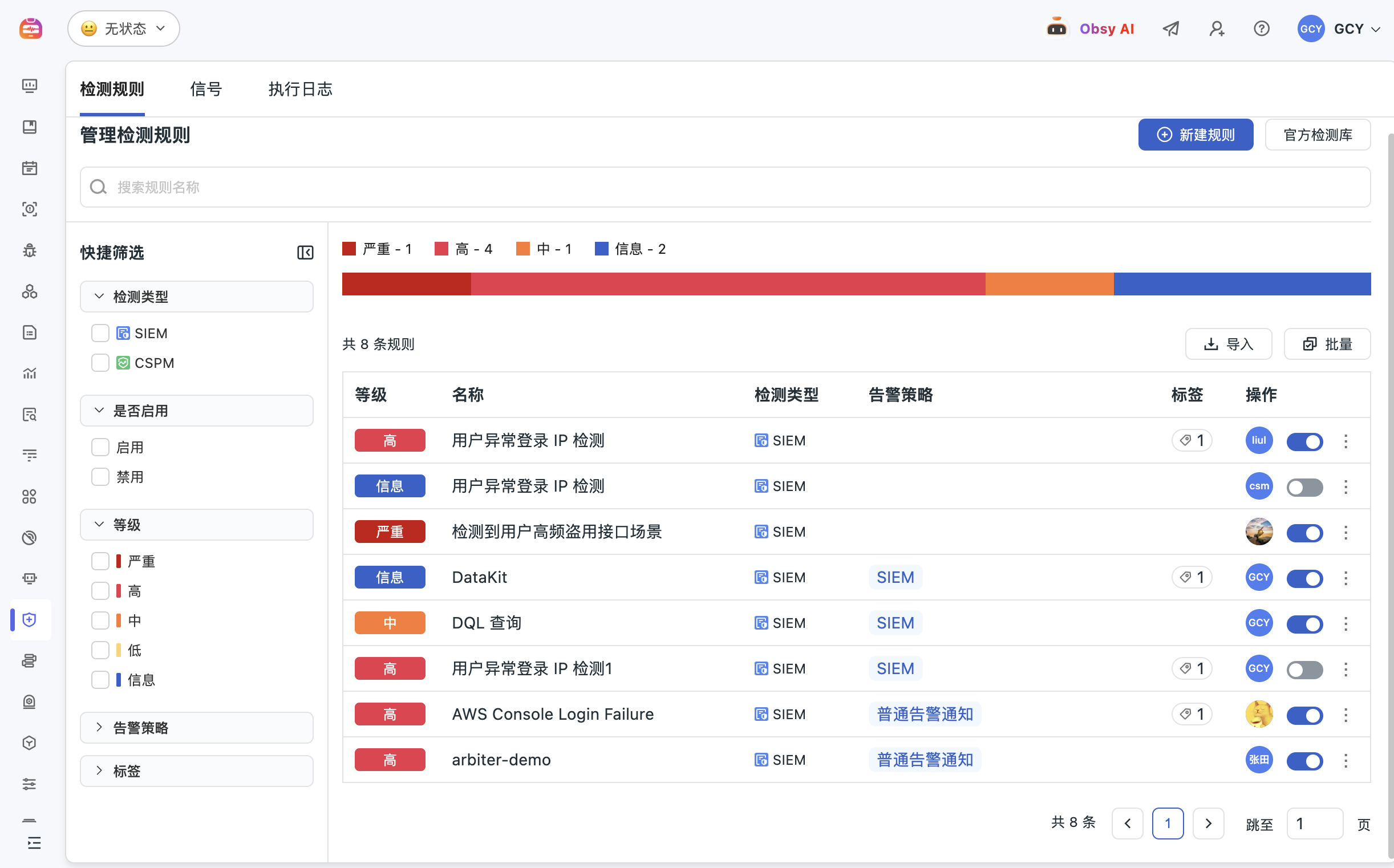Viewport: 1394px width, 868px height.
Task: Open the monitor dashboard sidebar icon
Action: [x=29, y=86]
